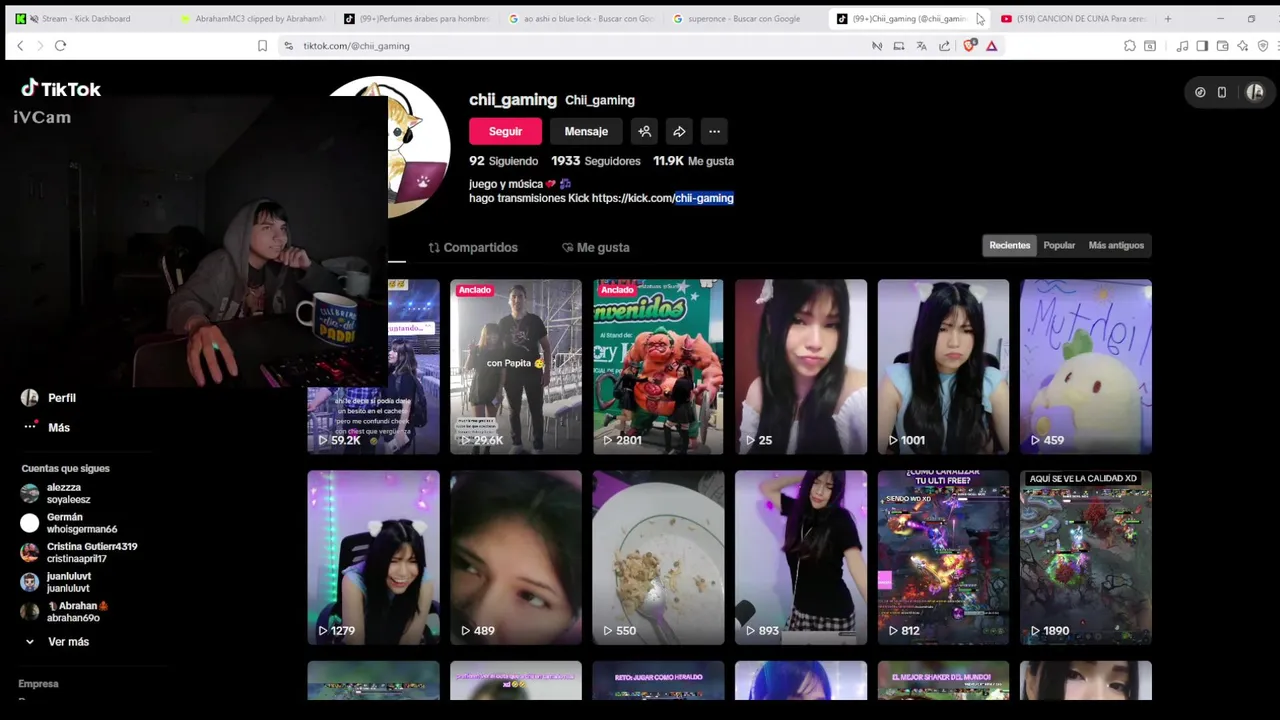
Task: Go forward in browser history
Action: click(40, 46)
